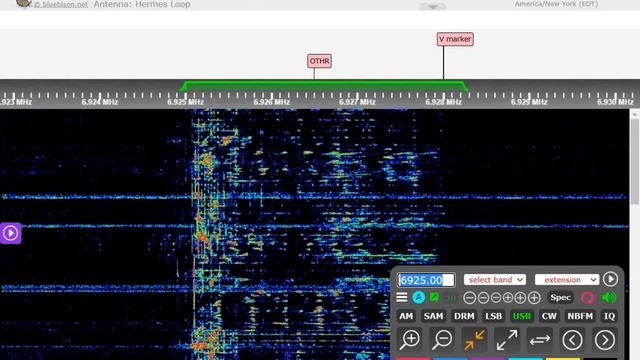Select IQ mode
640x360 pixels.
tap(609, 316)
